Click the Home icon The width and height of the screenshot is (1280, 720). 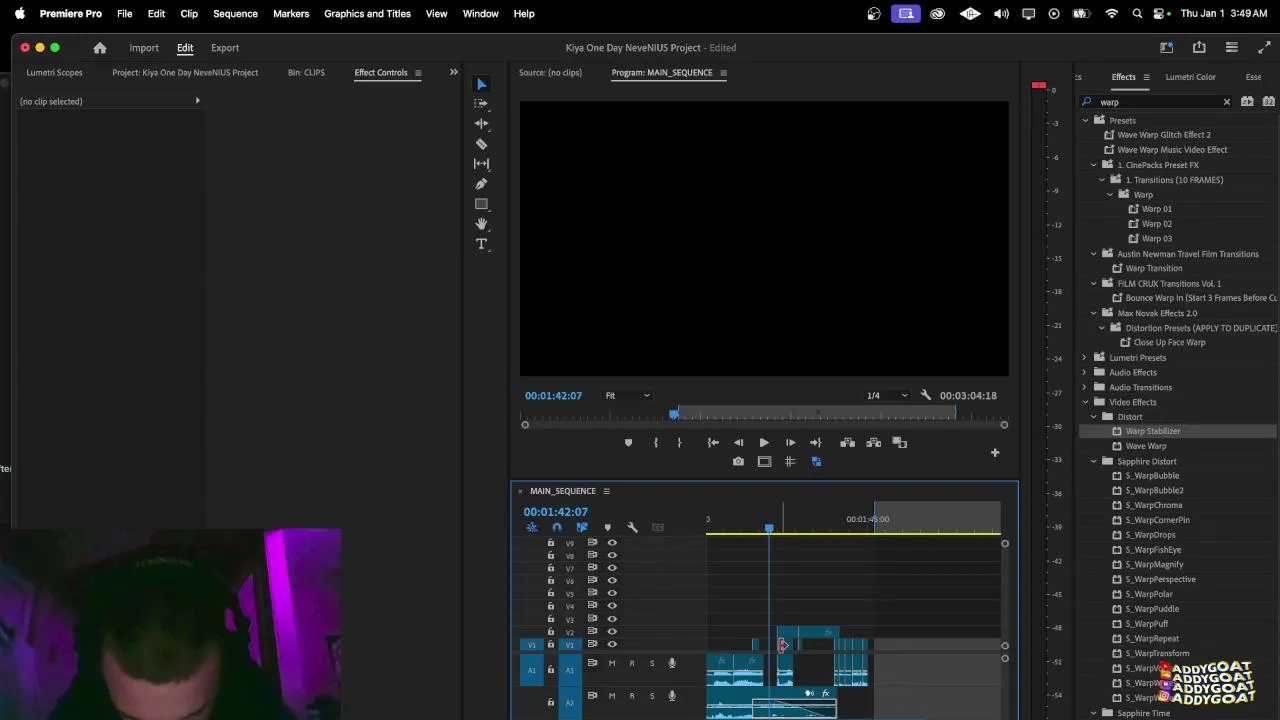(x=100, y=48)
